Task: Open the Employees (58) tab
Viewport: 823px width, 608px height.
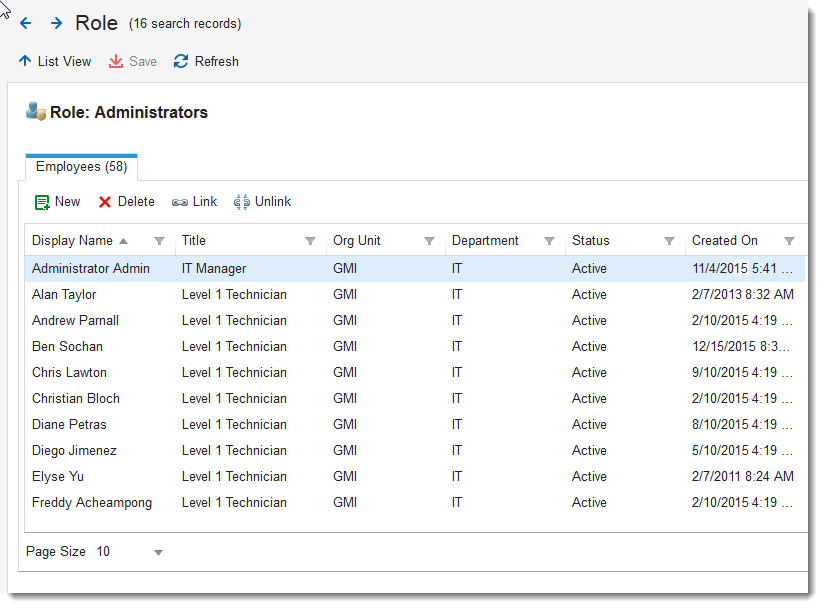Action: 81,167
